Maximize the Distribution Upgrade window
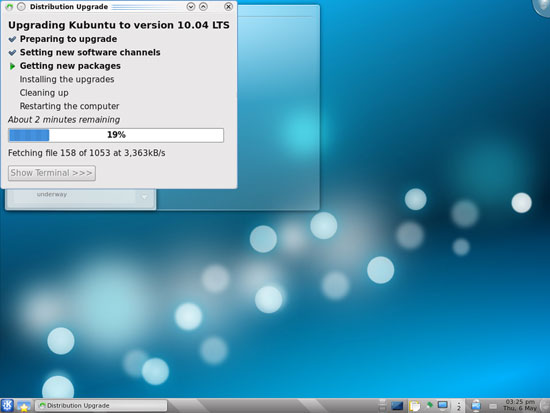The height and width of the screenshot is (413, 550). (x=203, y=6)
